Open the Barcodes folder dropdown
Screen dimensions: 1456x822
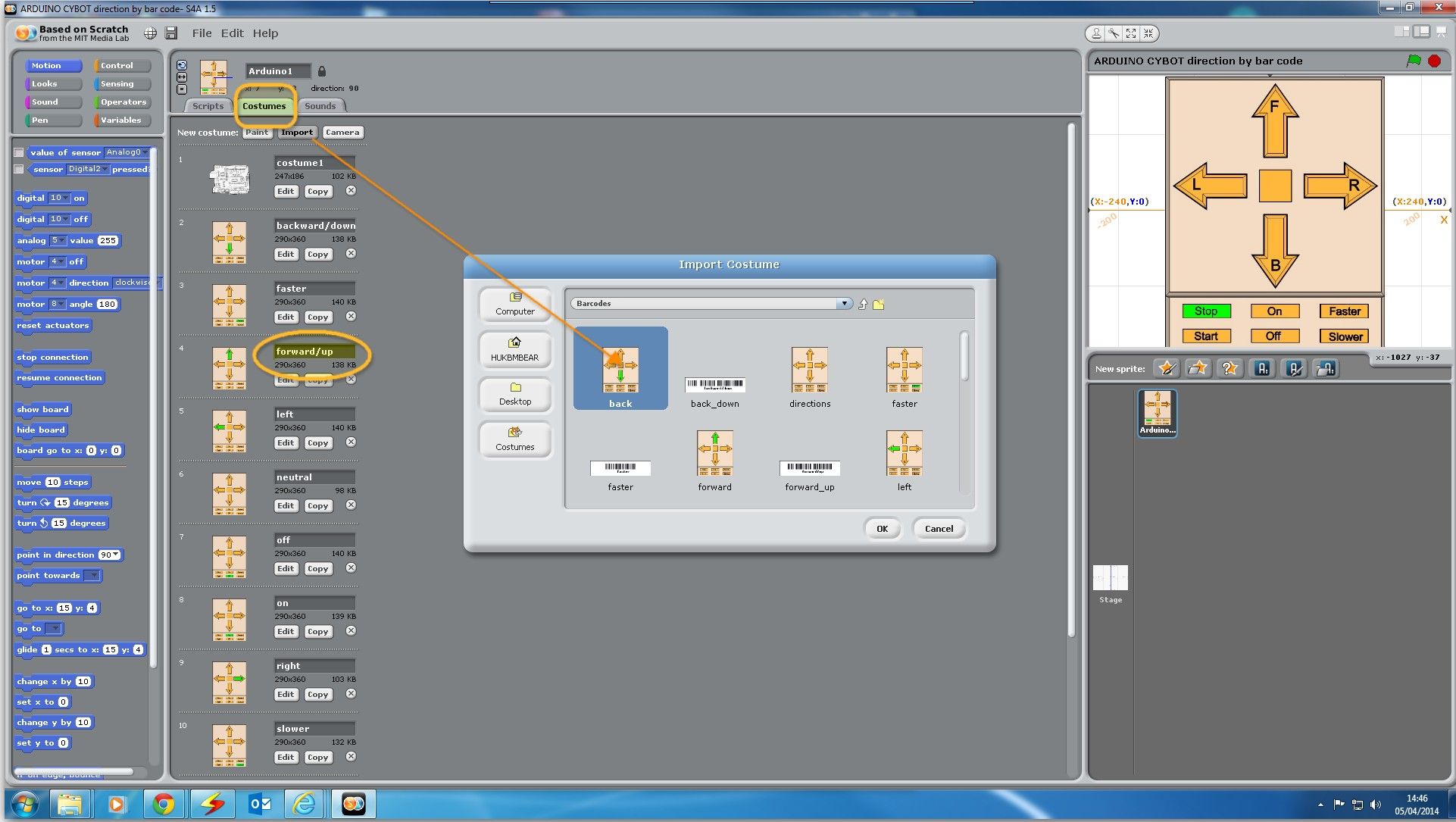point(844,304)
